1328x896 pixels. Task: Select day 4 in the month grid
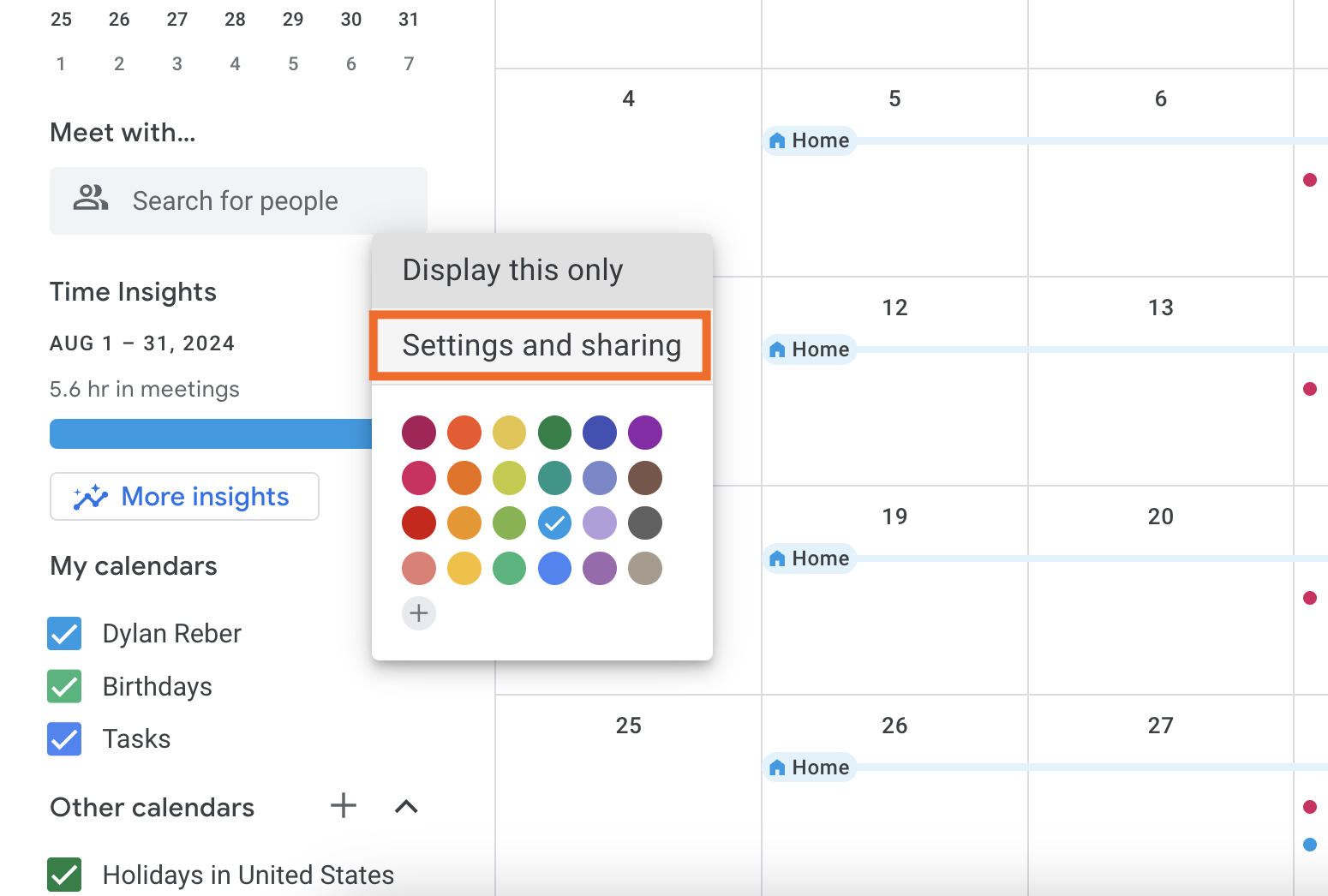(628, 99)
